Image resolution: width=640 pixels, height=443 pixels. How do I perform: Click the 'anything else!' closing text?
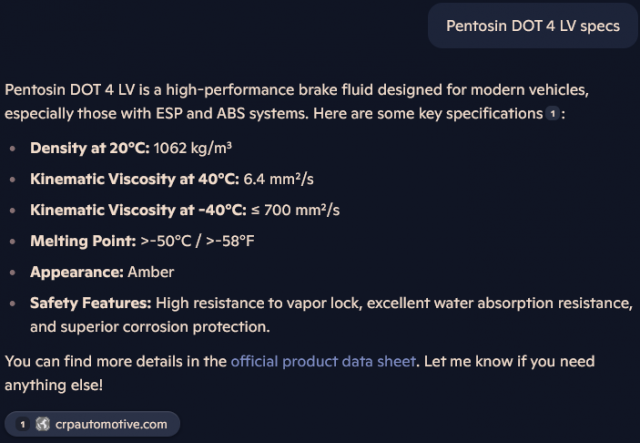(54, 385)
